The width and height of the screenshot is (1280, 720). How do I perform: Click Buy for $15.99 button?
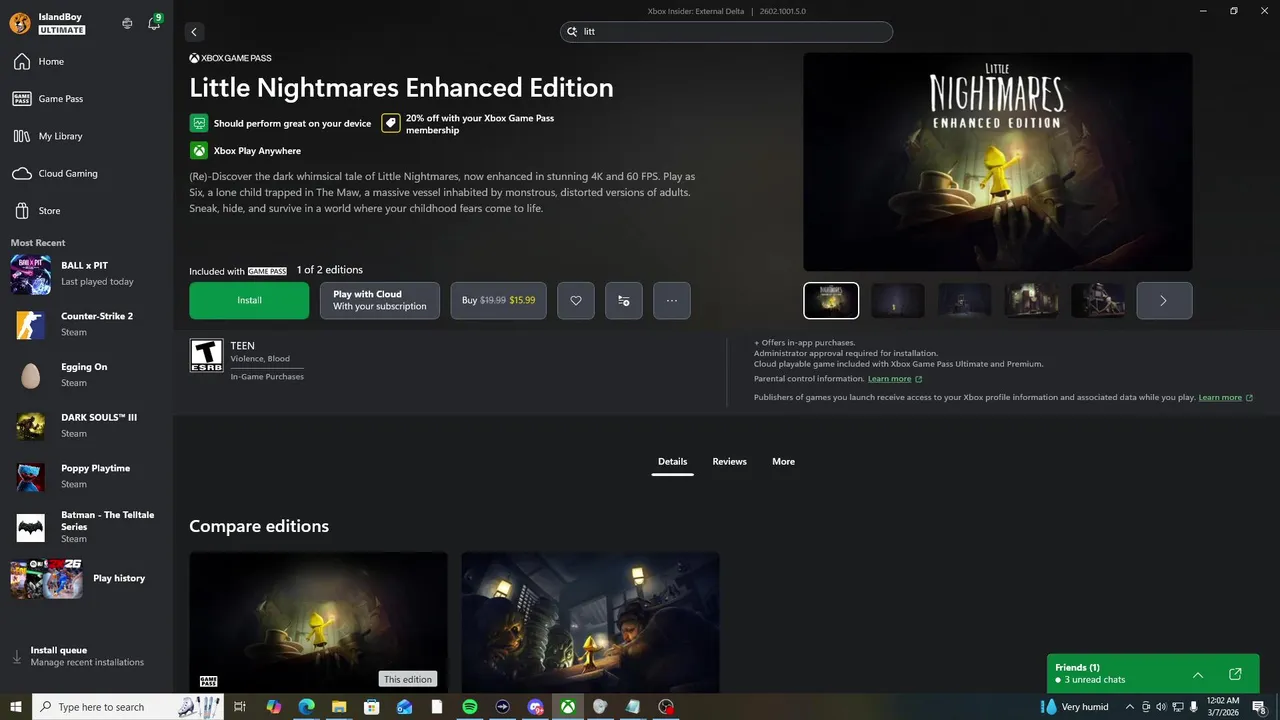499,300
